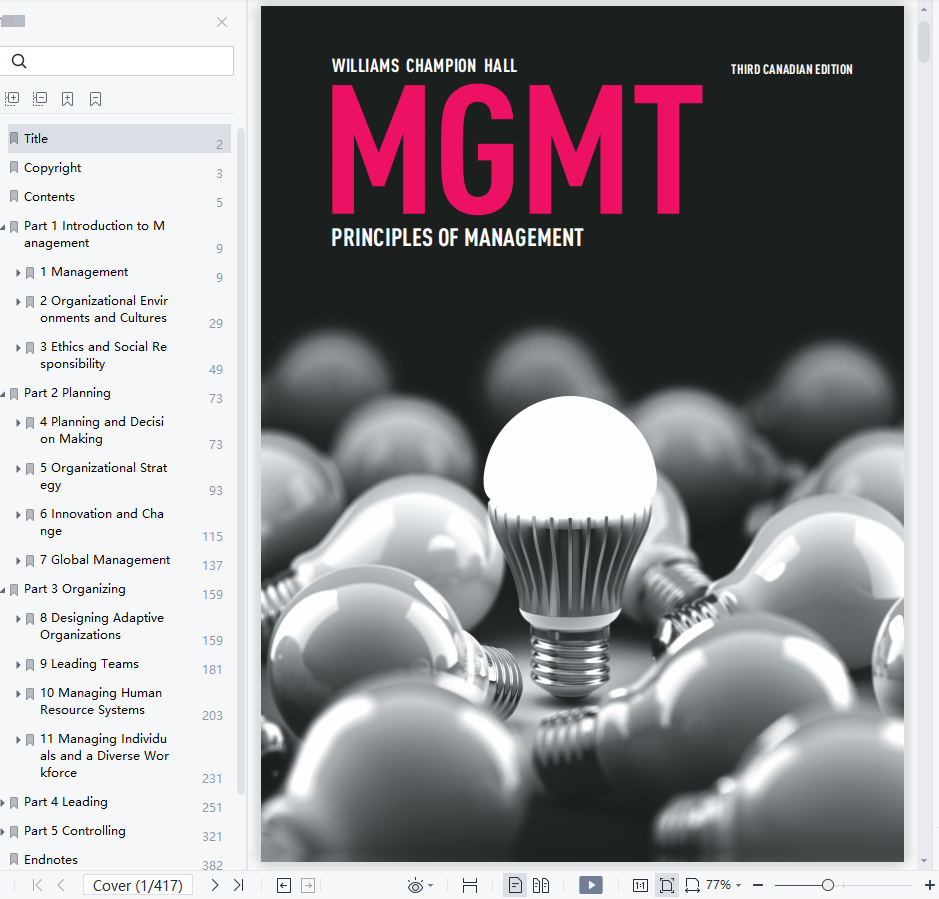Expand 4 Planning and Decision Making
Screen dimensions: 939x899
coord(18,422)
